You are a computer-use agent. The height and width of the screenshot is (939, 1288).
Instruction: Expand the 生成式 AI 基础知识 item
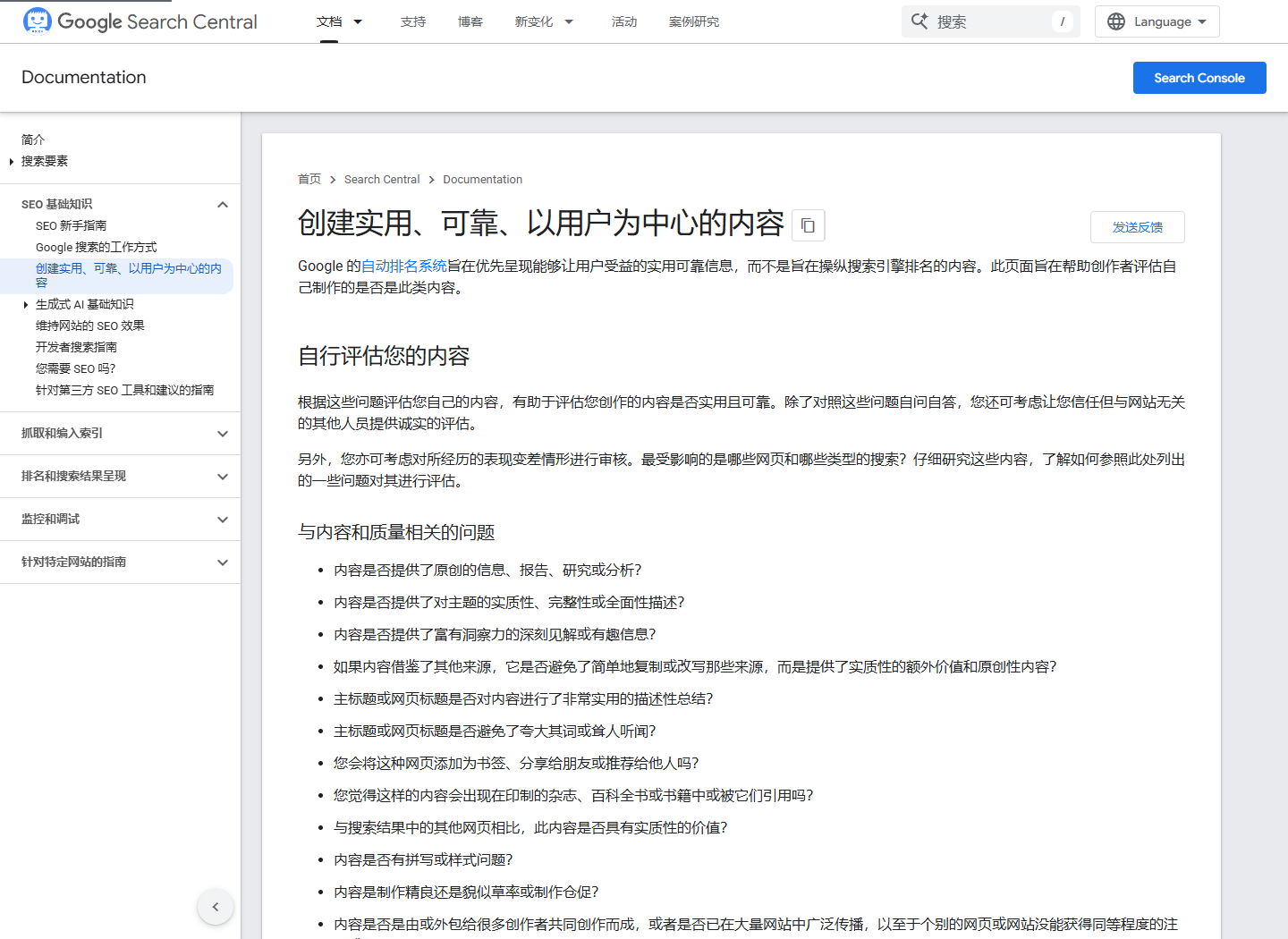coord(25,305)
